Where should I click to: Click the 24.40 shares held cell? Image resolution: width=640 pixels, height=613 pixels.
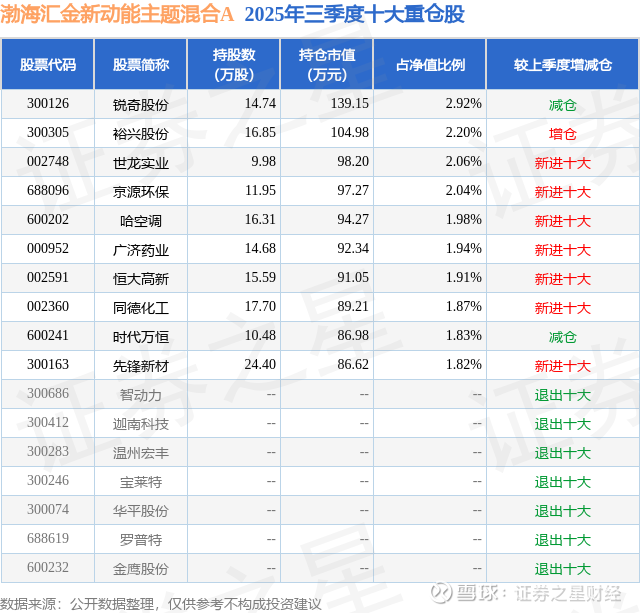pos(260,364)
